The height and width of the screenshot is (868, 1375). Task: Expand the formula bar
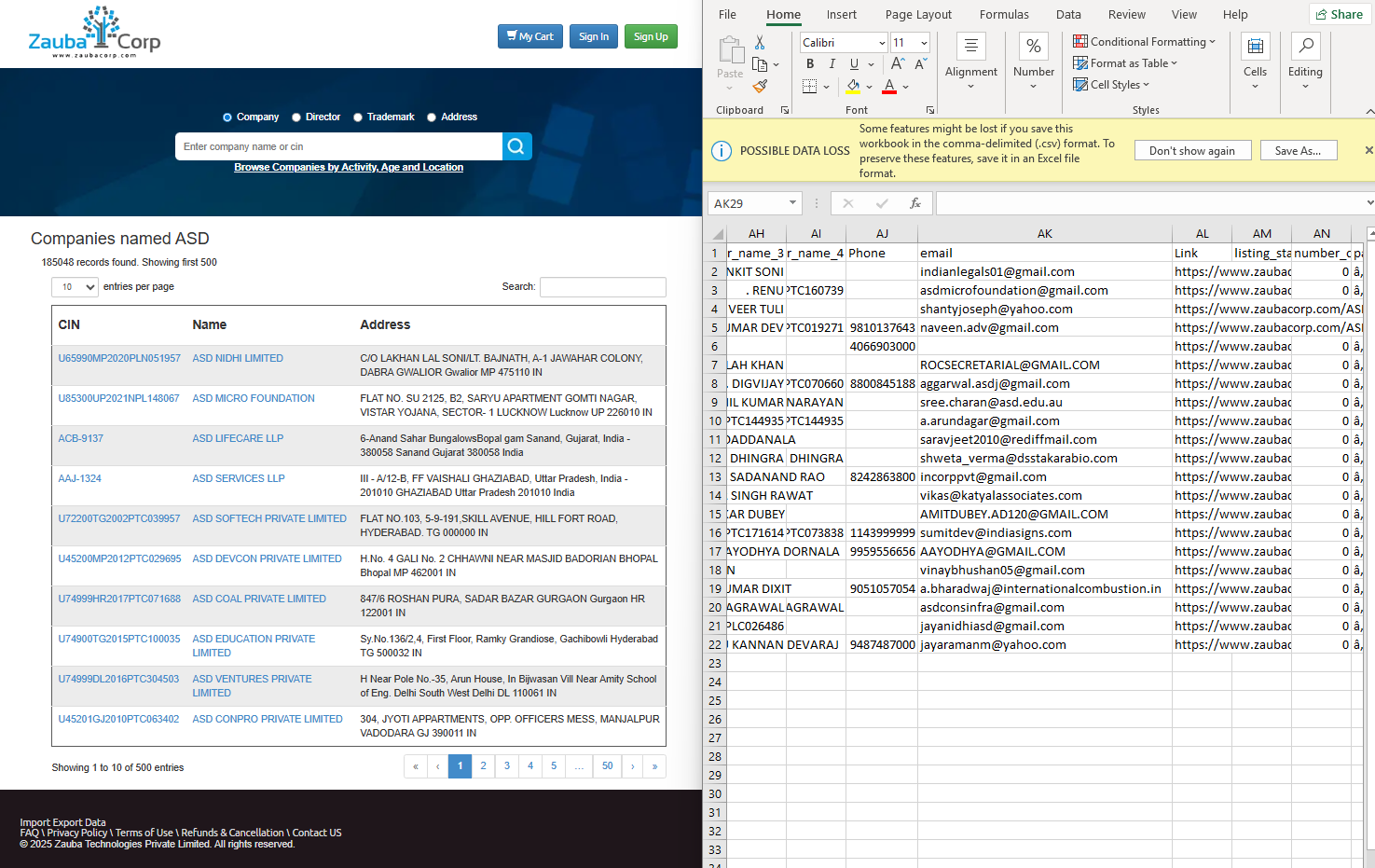click(x=1369, y=203)
